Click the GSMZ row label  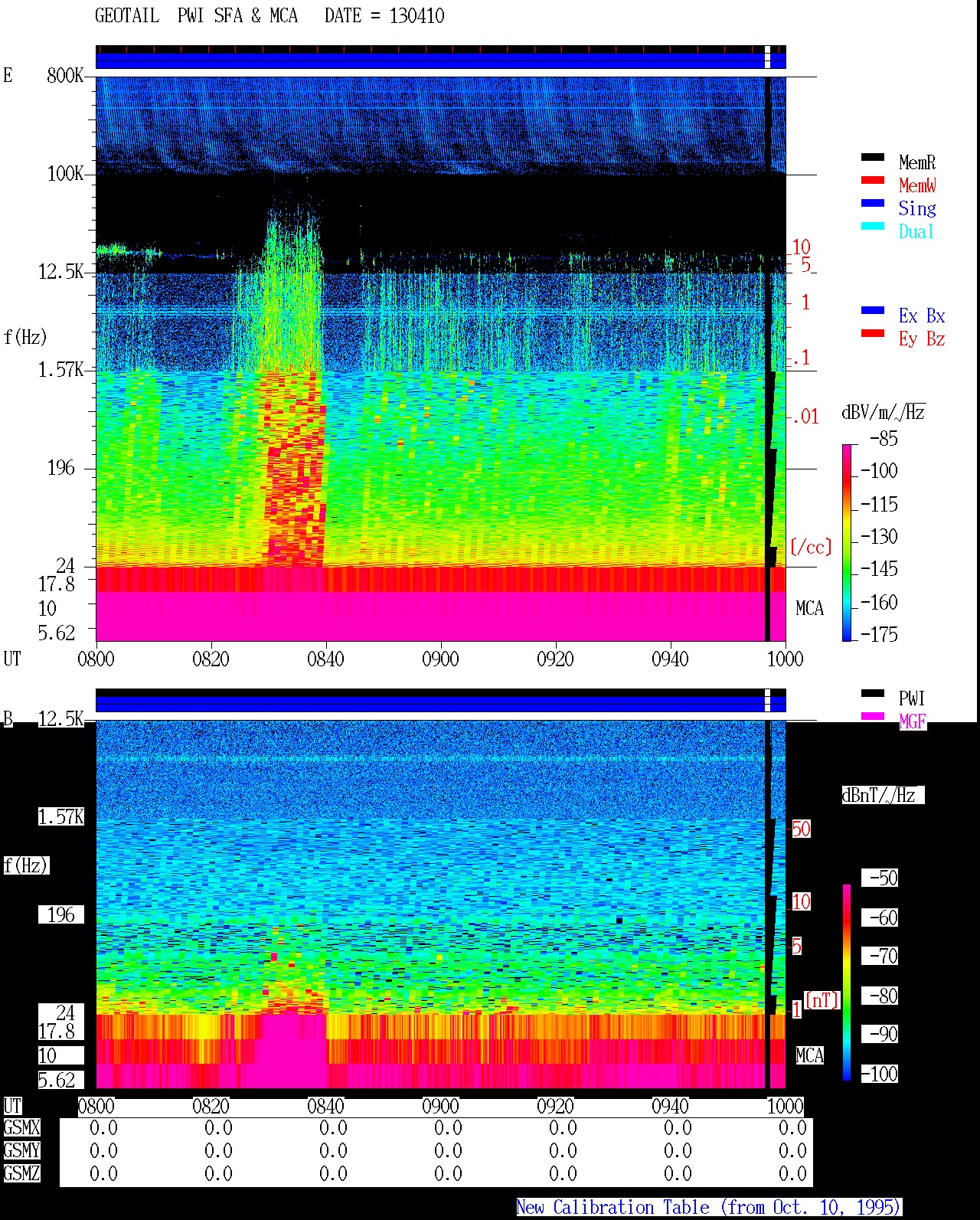point(21,1173)
